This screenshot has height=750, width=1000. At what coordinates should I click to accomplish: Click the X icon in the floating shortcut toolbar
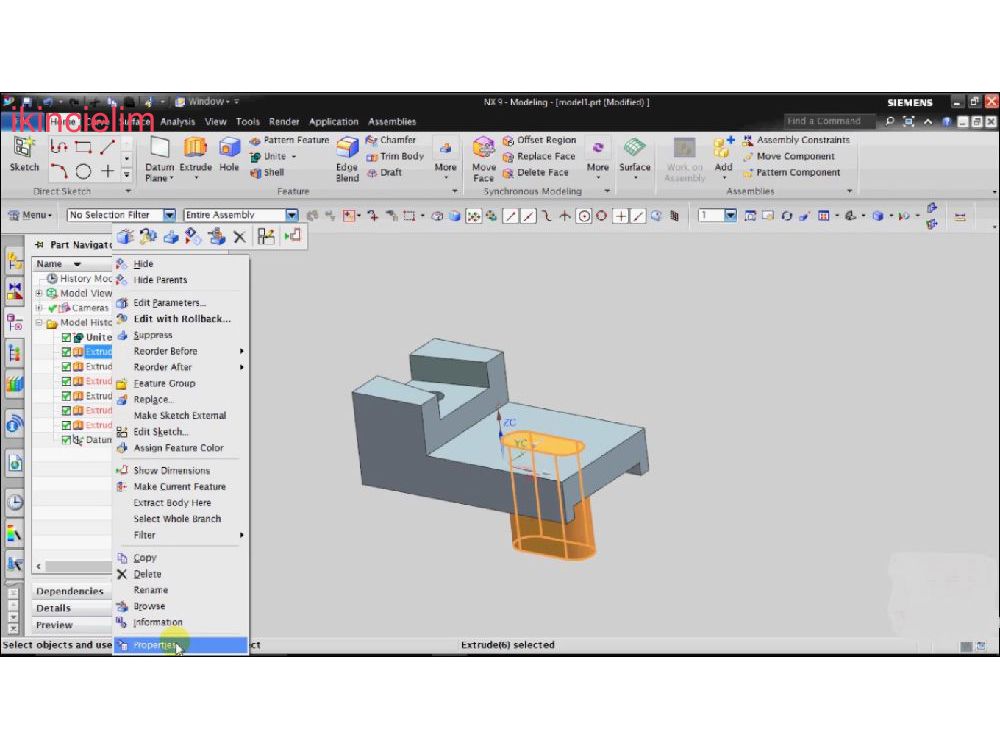(239, 237)
